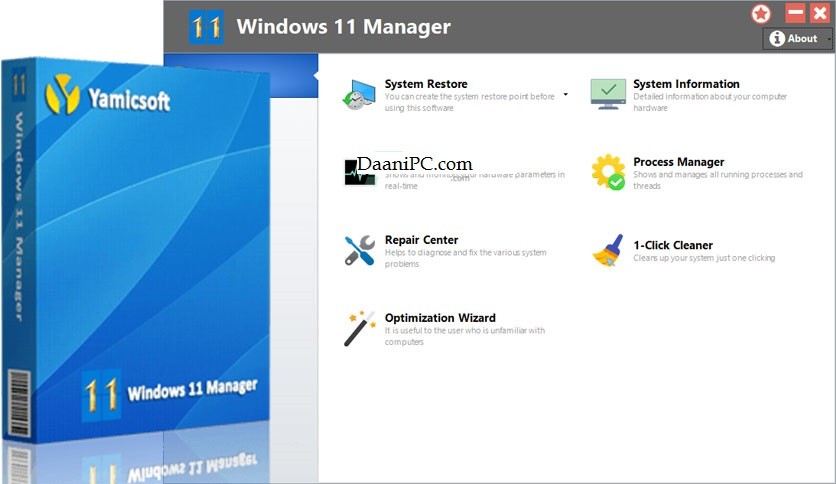The image size is (836, 484).
Task: Open Repair Center wrench icon
Action: [359, 249]
